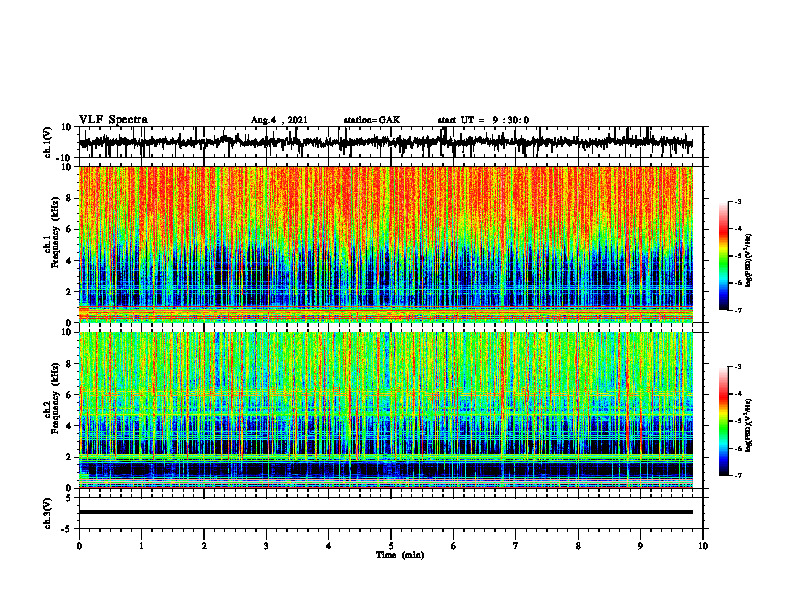Click inside the ch.2 frequency spectrogram
792x612 pixels.
pos(386,410)
